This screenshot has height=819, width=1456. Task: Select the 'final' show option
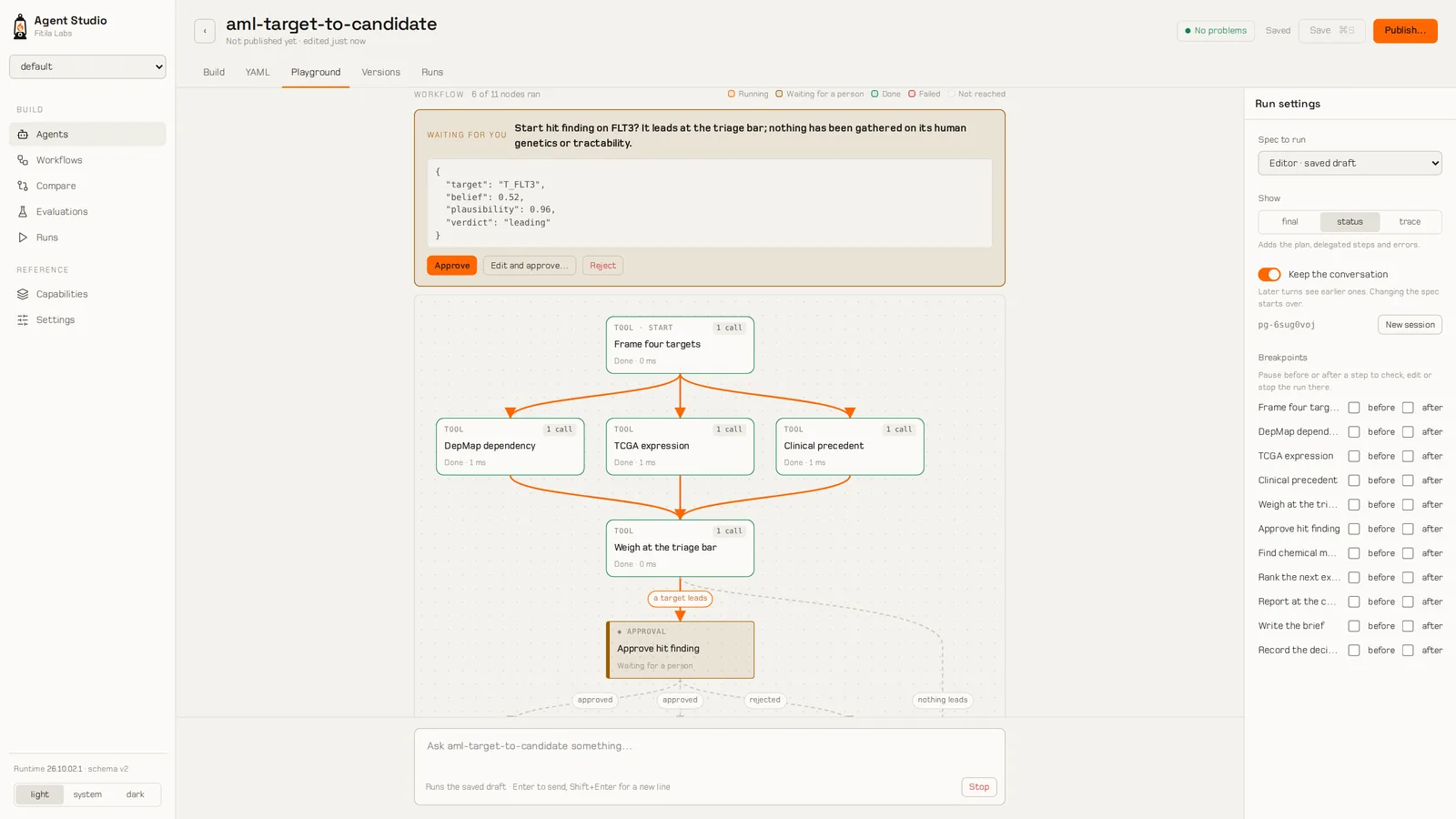tap(1290, 222)
